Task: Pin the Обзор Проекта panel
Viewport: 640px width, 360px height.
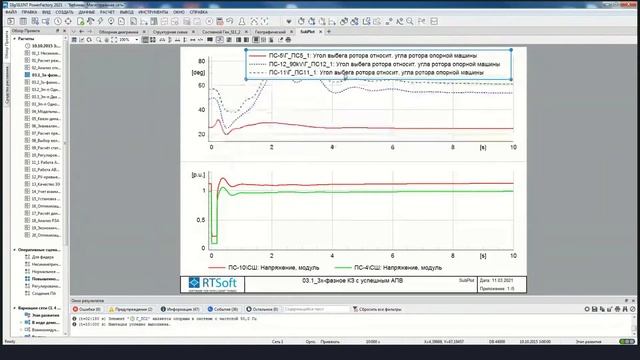Action: [x=58, y=31]
